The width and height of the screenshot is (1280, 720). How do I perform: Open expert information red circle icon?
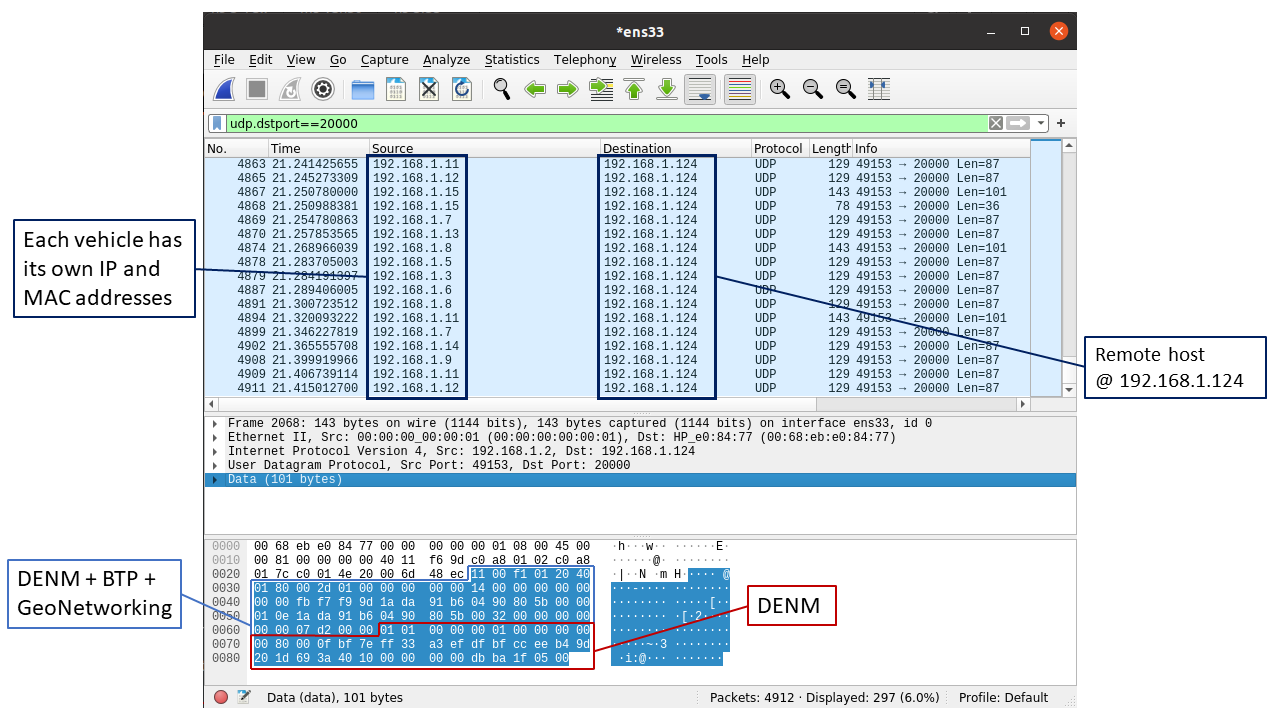(221, 697)
